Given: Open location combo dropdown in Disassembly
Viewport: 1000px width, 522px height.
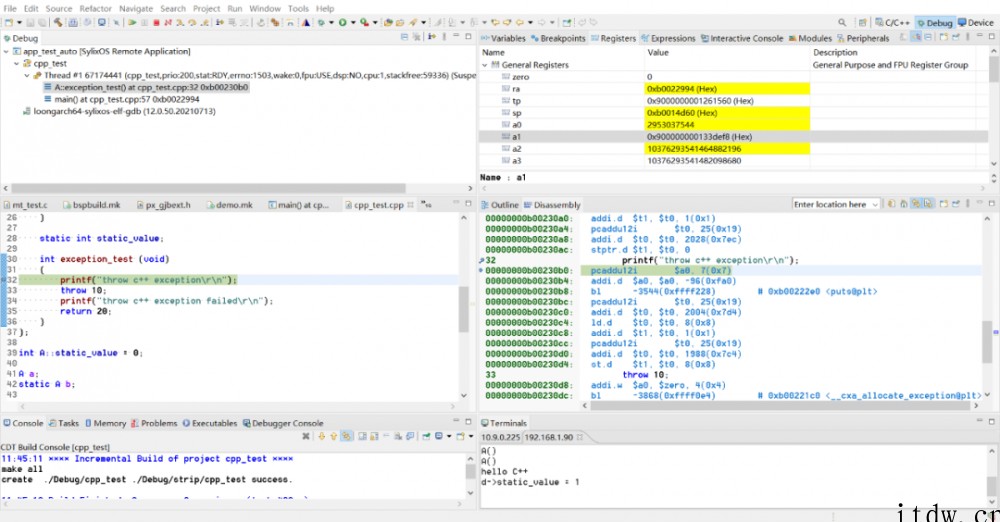Looking at the screenshot, I should 875,204.
